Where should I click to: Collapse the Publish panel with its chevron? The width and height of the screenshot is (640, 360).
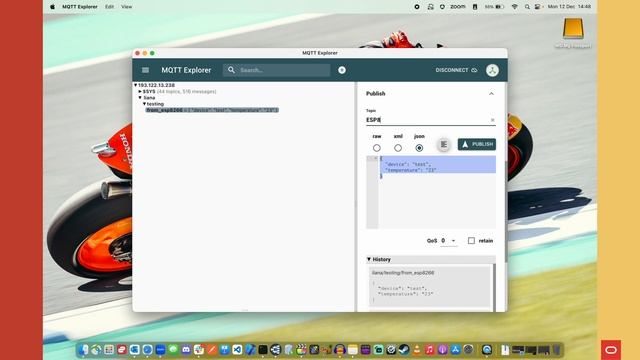pos(491,94)
